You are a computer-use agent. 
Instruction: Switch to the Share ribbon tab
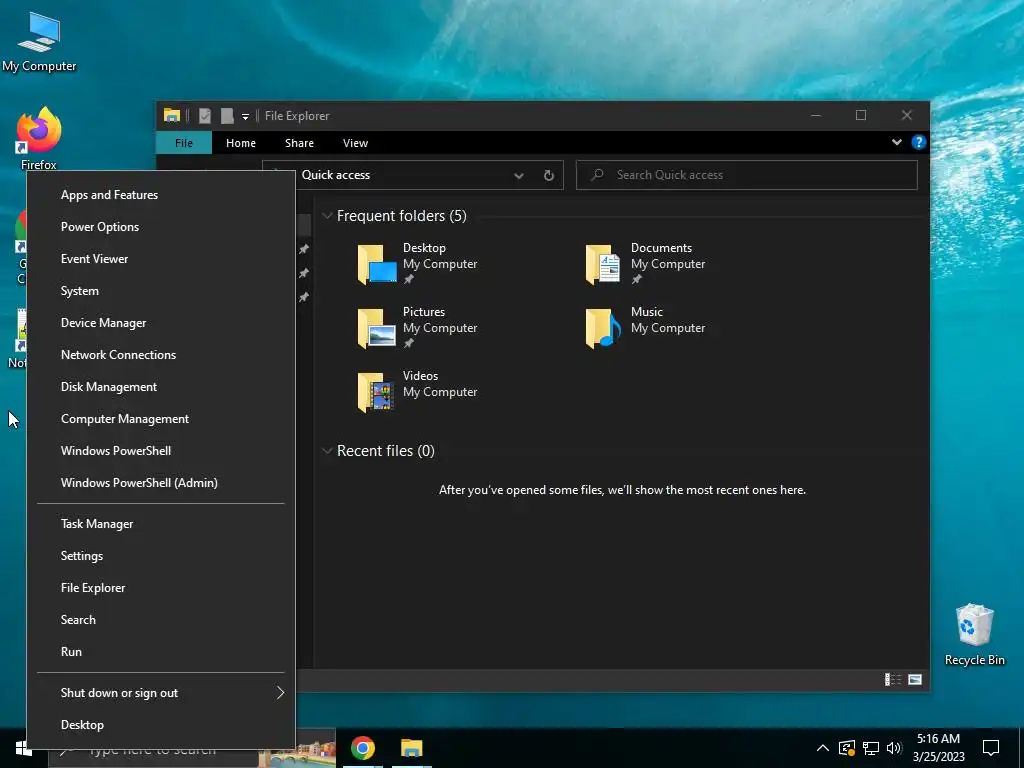[x=299, y=142]
